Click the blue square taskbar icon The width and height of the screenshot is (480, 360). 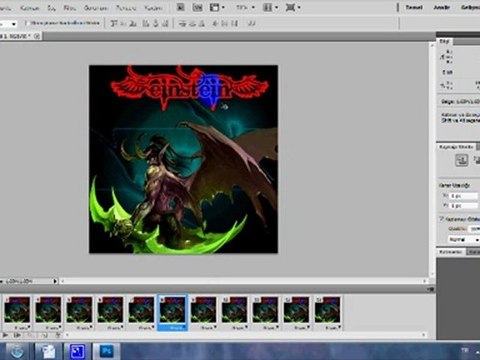click(77, 351)
